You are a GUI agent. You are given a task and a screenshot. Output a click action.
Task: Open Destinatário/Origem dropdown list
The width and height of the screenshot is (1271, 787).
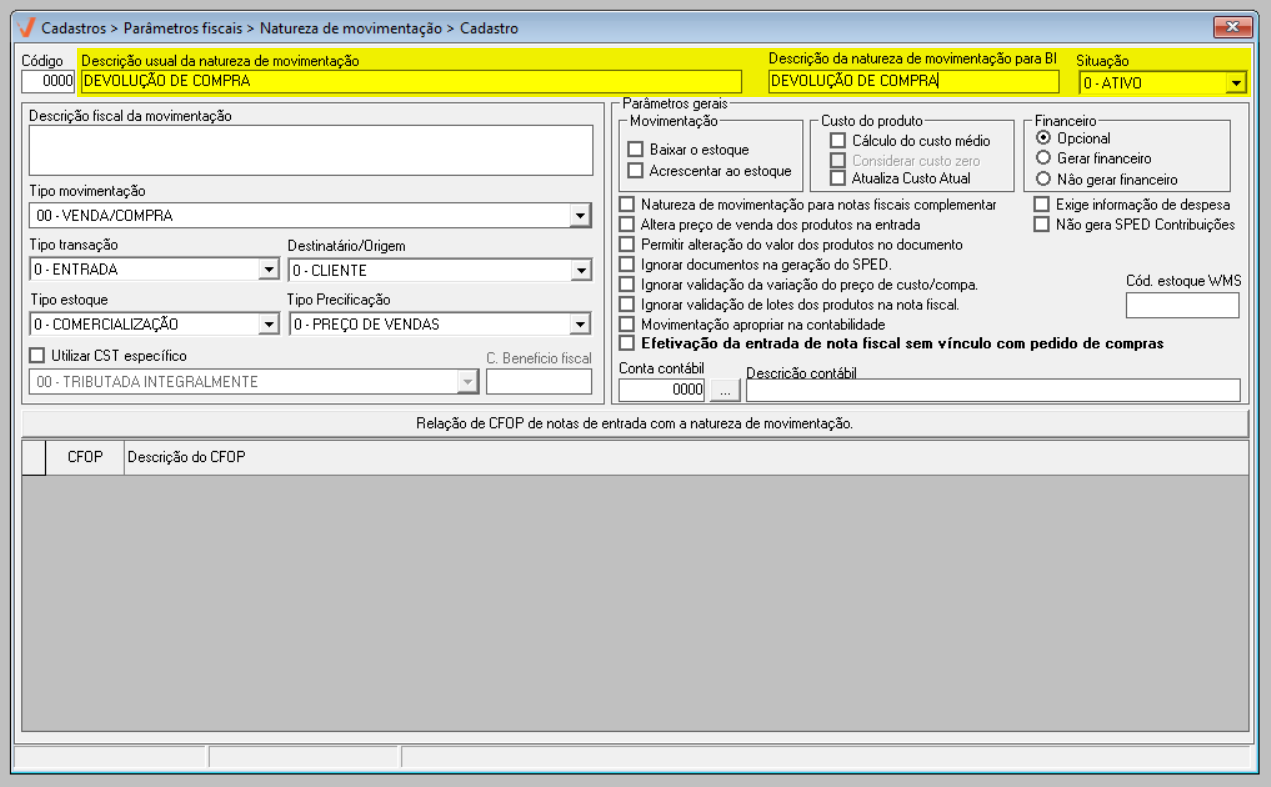coord(580,270)
